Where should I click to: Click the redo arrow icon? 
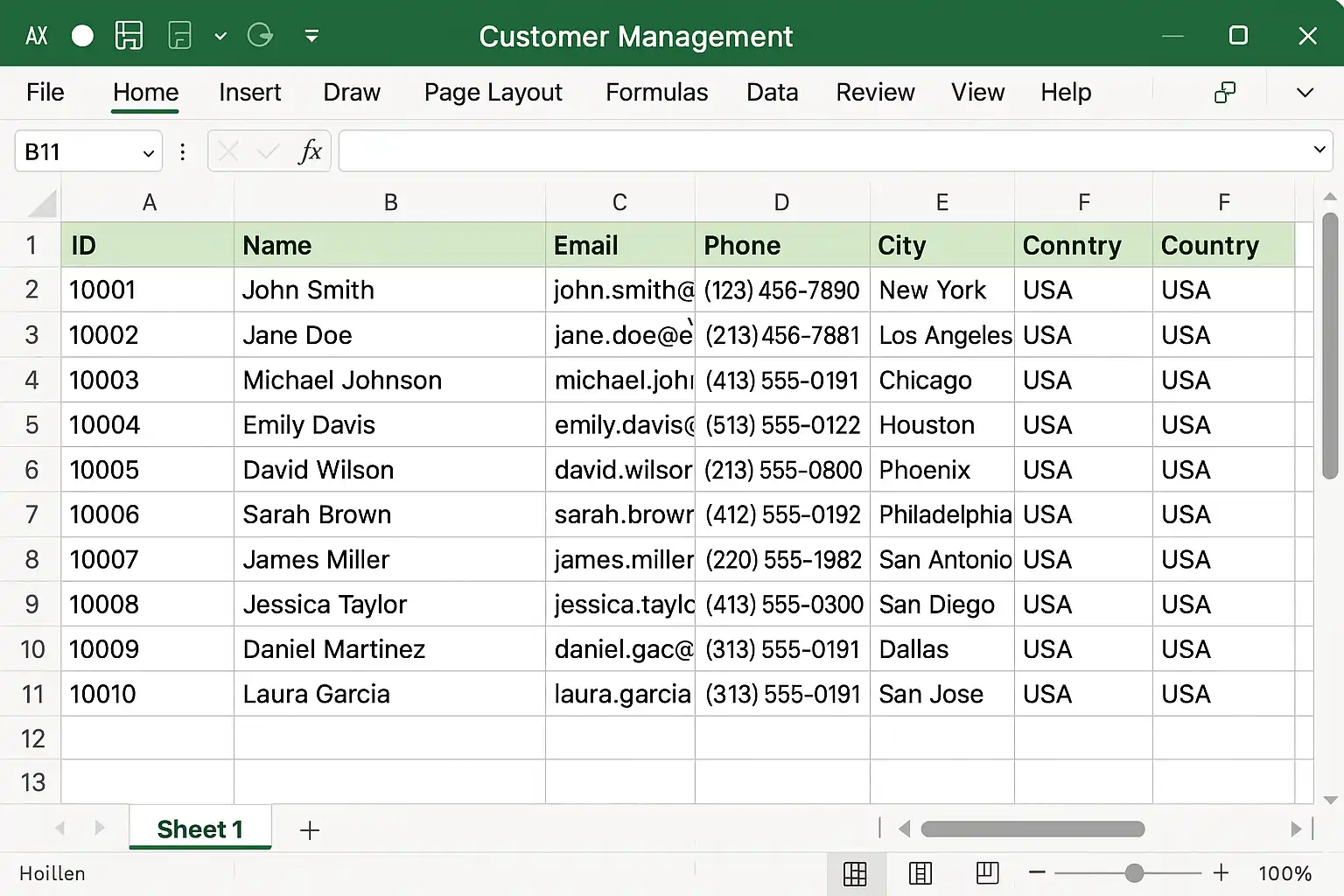260,36
